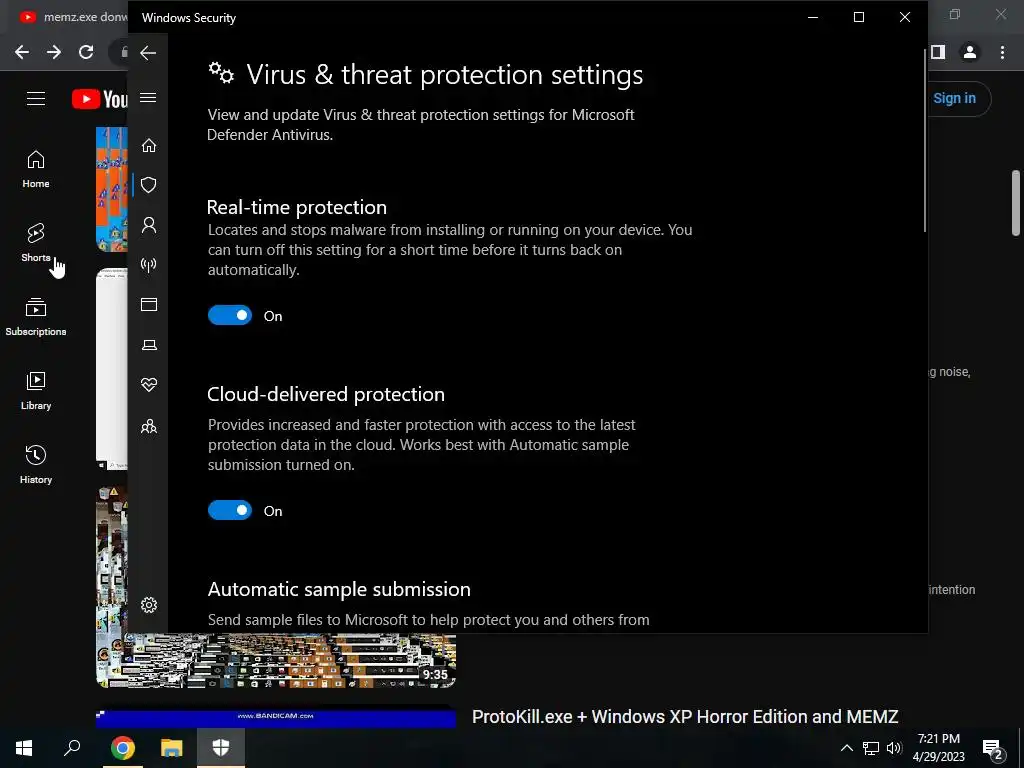Open YouTube Shorts in sidebar
This screenshot has width=1024, height=768.
[36, 243]
